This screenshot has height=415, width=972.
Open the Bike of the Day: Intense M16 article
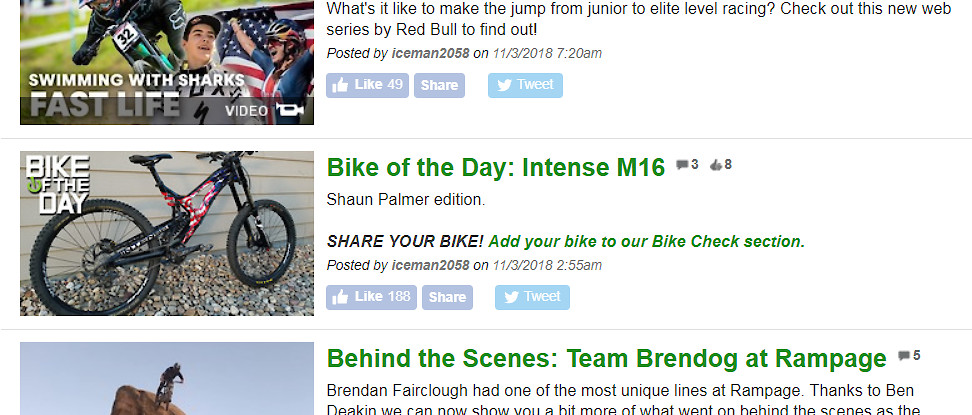pos(495,168)
